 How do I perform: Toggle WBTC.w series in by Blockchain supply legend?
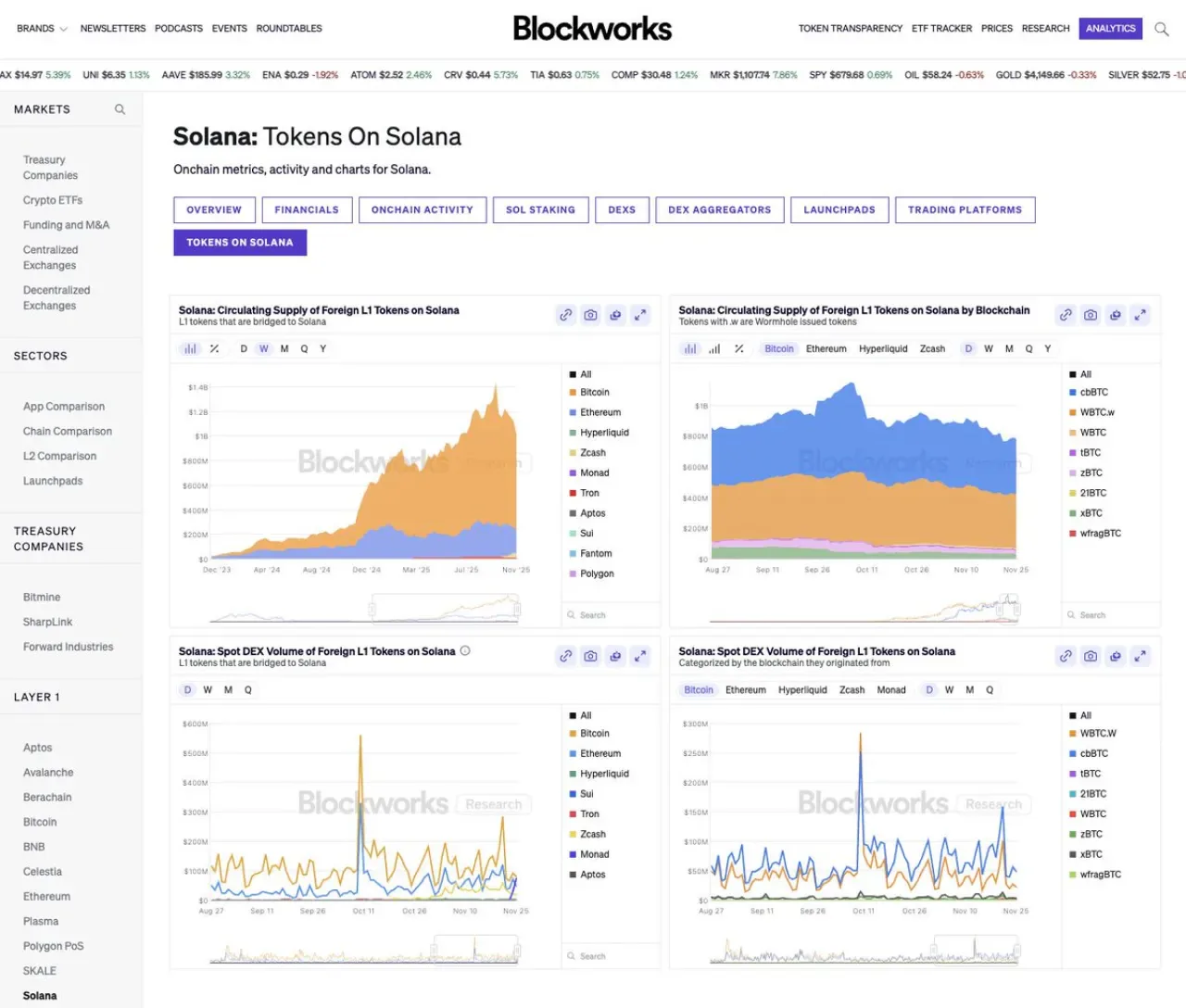[x=1091, y=412]
